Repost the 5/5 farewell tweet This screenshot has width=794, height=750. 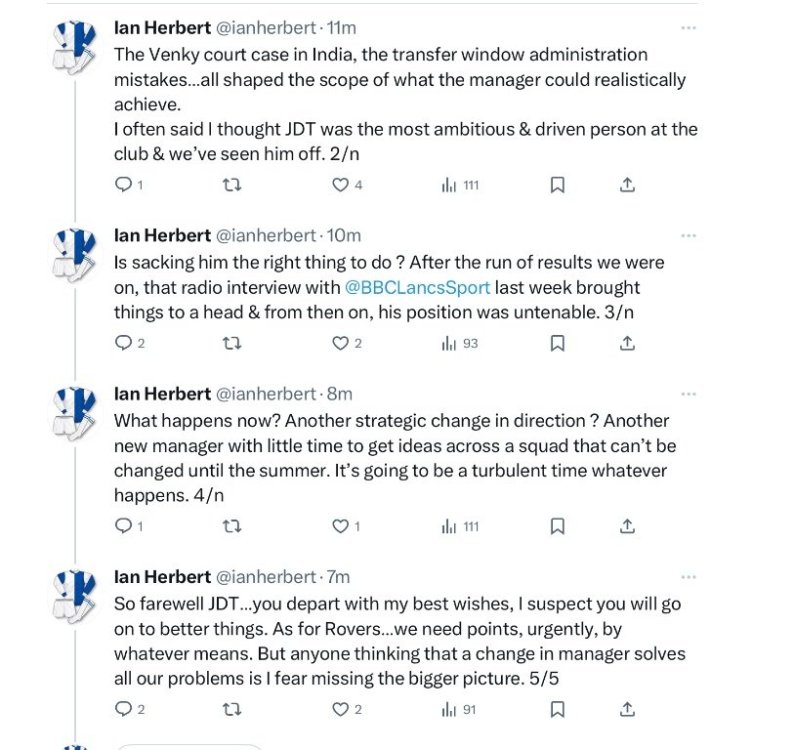pyautogui.click(x=232, y=709)
